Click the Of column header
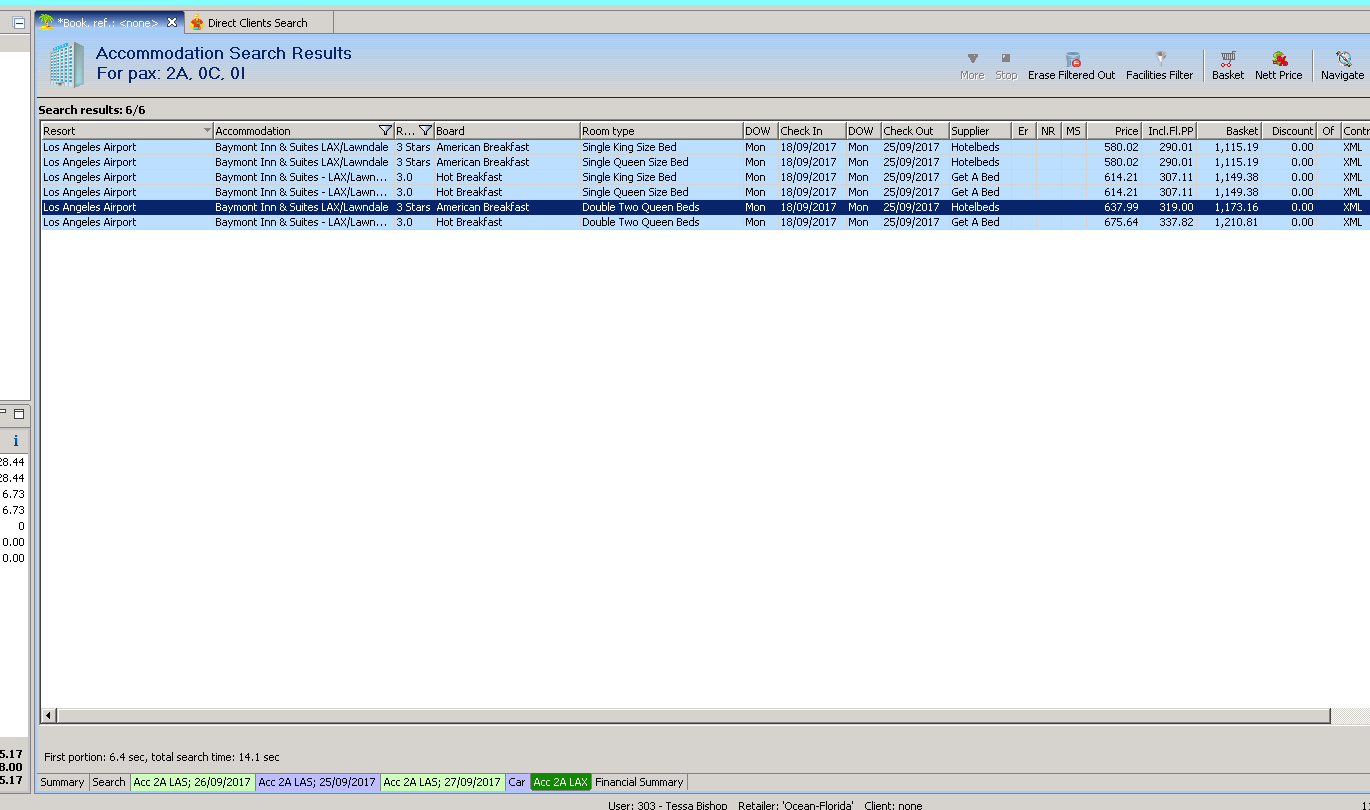Image resolution: width=1370 pixels, height=810 pixels. click(x=1328, y=131)
